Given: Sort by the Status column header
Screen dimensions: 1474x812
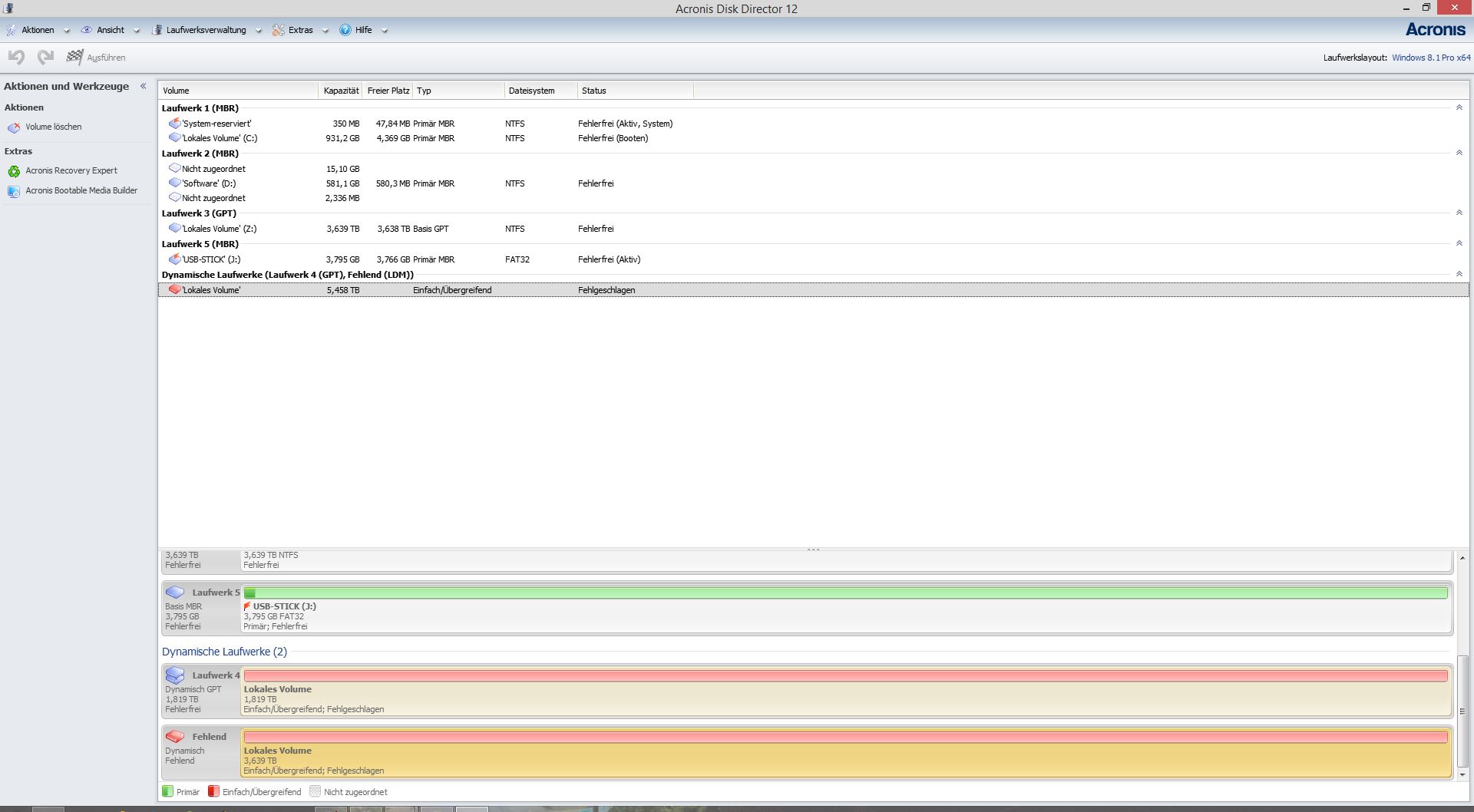Looking at the screenshot, I should click(636, 91).
